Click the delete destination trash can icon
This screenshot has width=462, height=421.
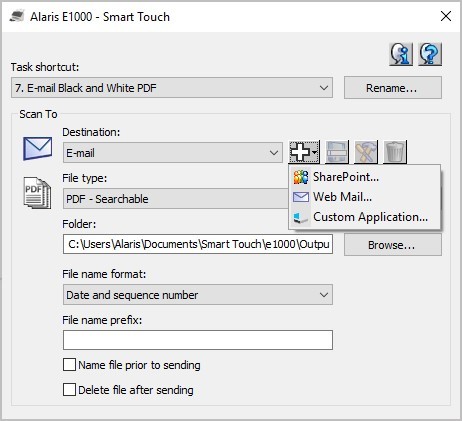click(395, 152)
